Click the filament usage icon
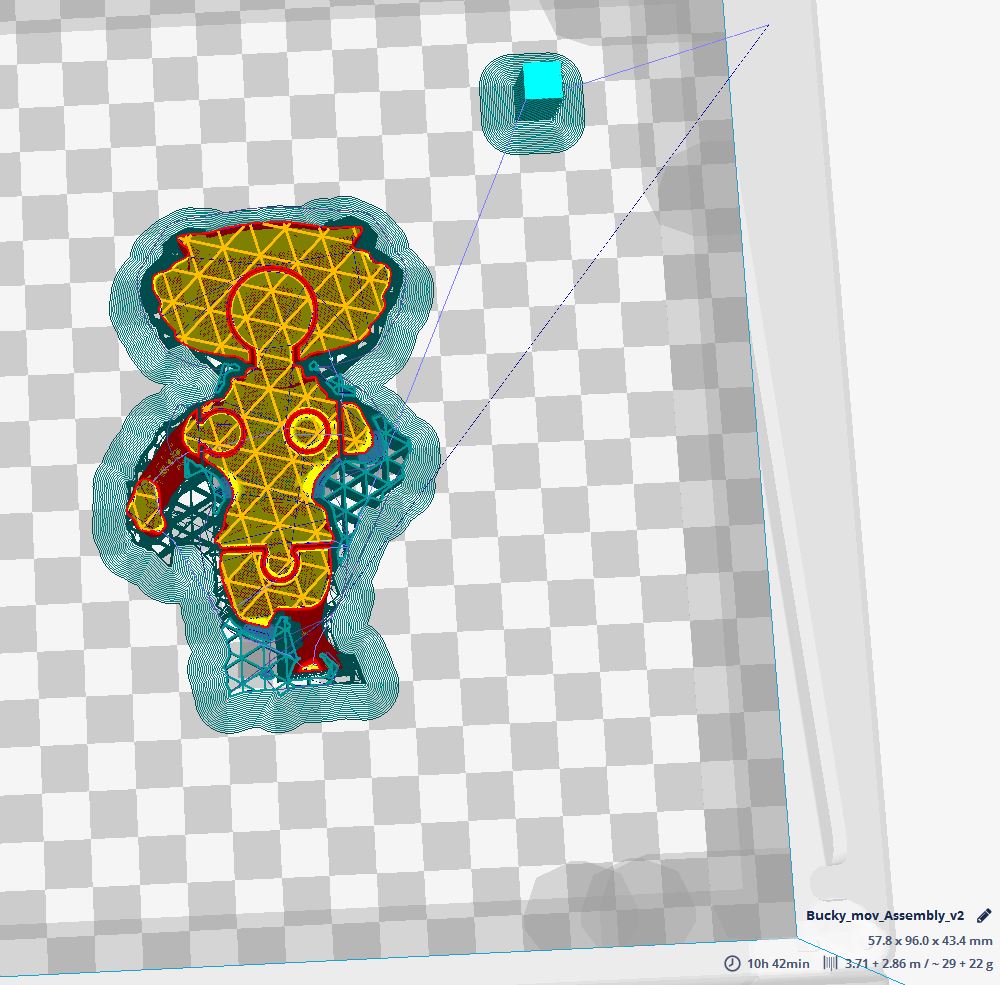This screenshot has height=985, width=1000. pyautogui.click(x=830, y=963)
